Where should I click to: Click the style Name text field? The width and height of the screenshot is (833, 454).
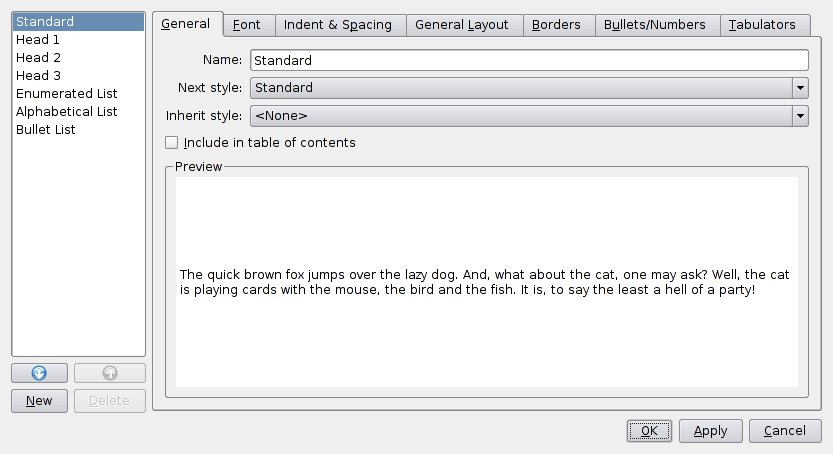pyautogui.click(x=528, y=61)
